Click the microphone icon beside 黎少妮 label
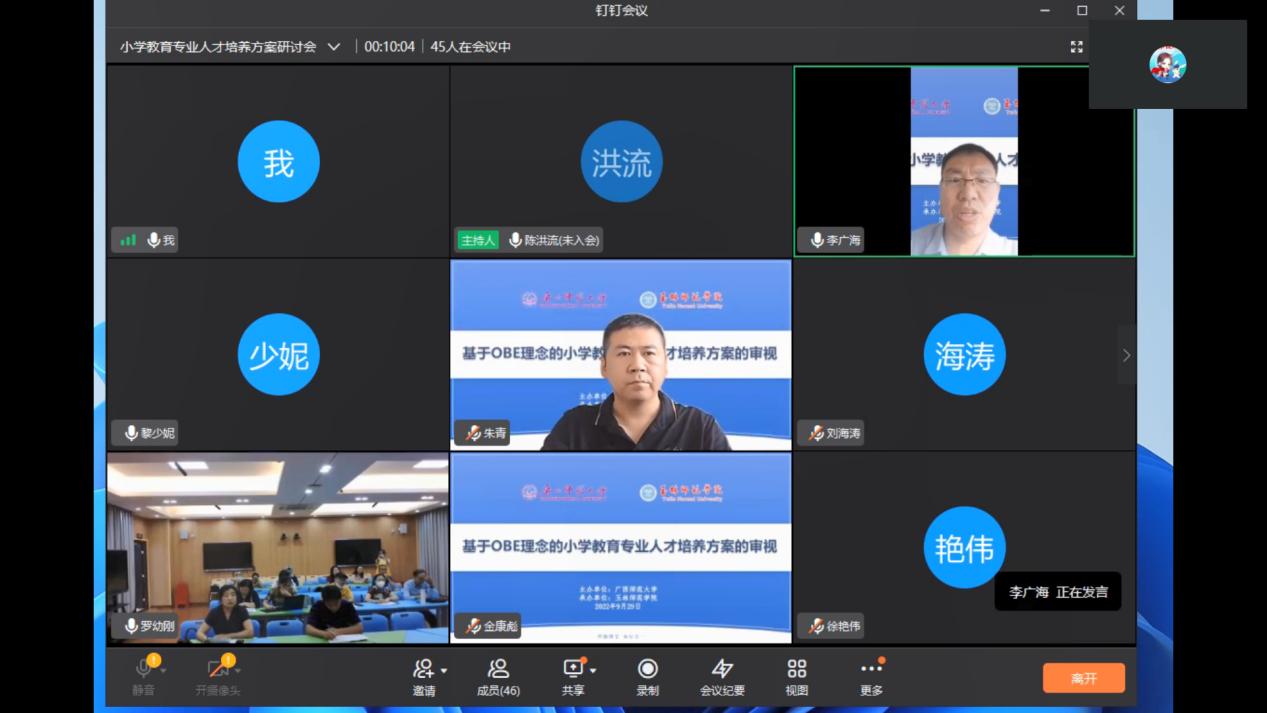This screenshot has width=1267, height=713. (x=131, y=433)
